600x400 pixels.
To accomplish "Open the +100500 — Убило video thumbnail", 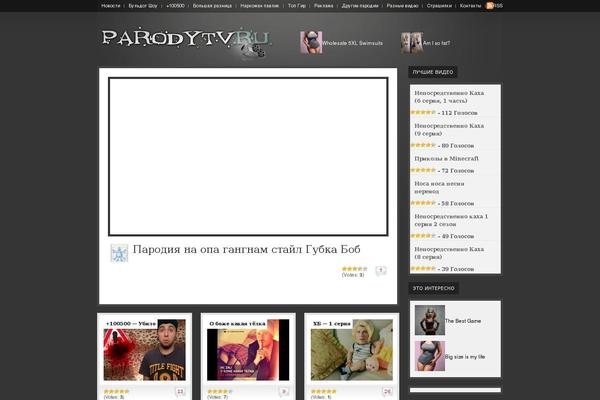I will click(145, 350).
